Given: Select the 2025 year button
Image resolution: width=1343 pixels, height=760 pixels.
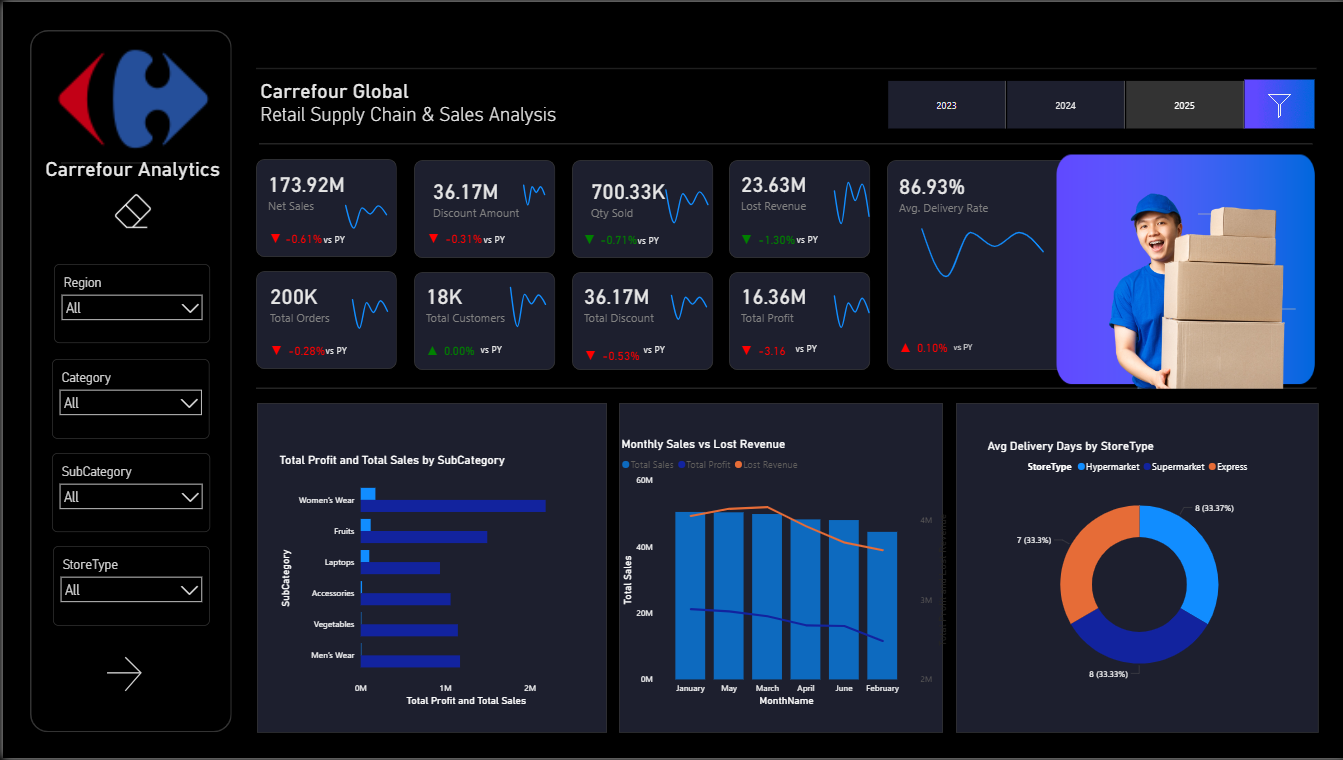Looking at the screenshot, I should (x=1184, y=104).
